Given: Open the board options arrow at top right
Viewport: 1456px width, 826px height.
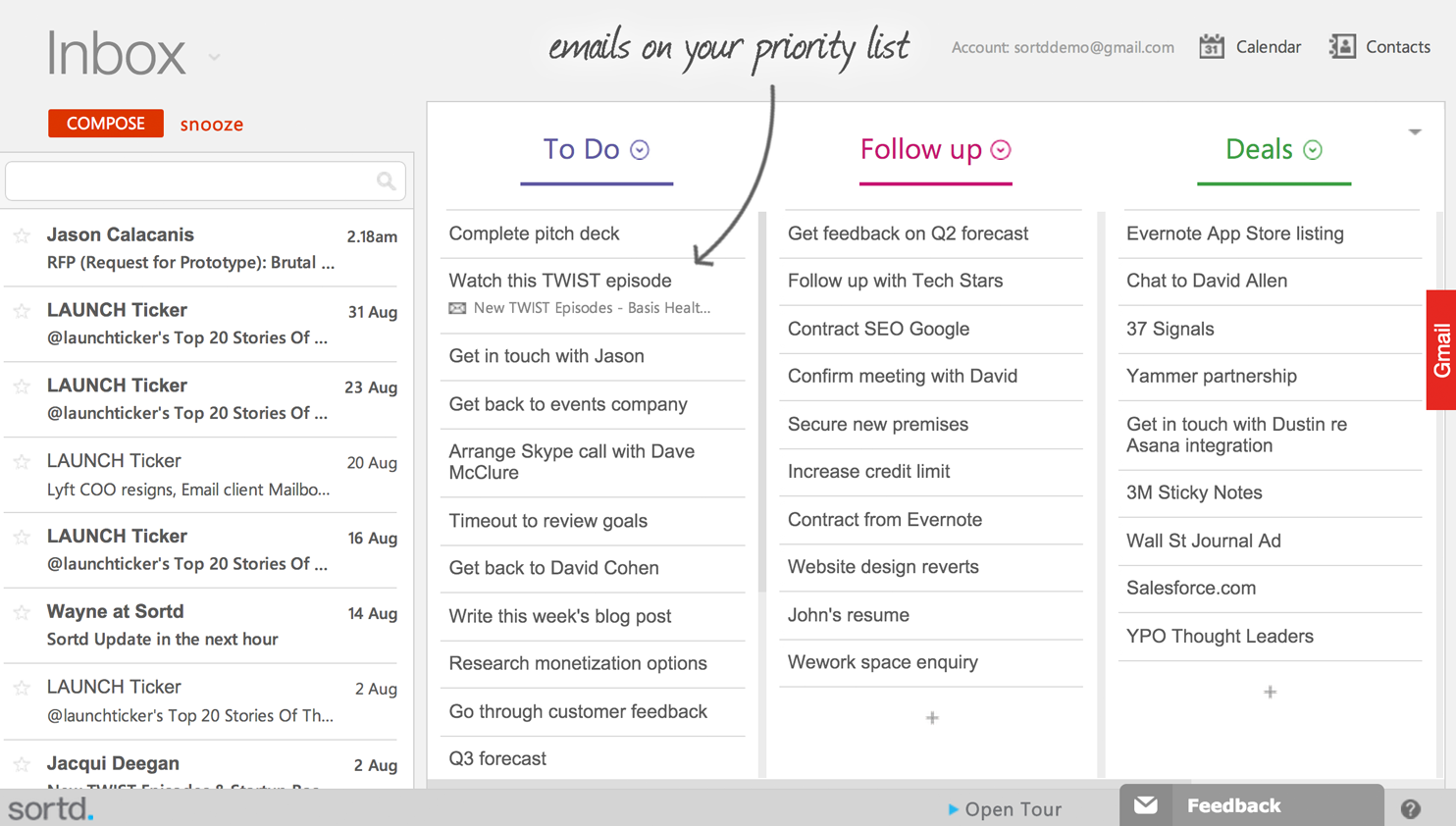Looking at the screenshot, I should pyautogui.click(x=1415, y=131).
